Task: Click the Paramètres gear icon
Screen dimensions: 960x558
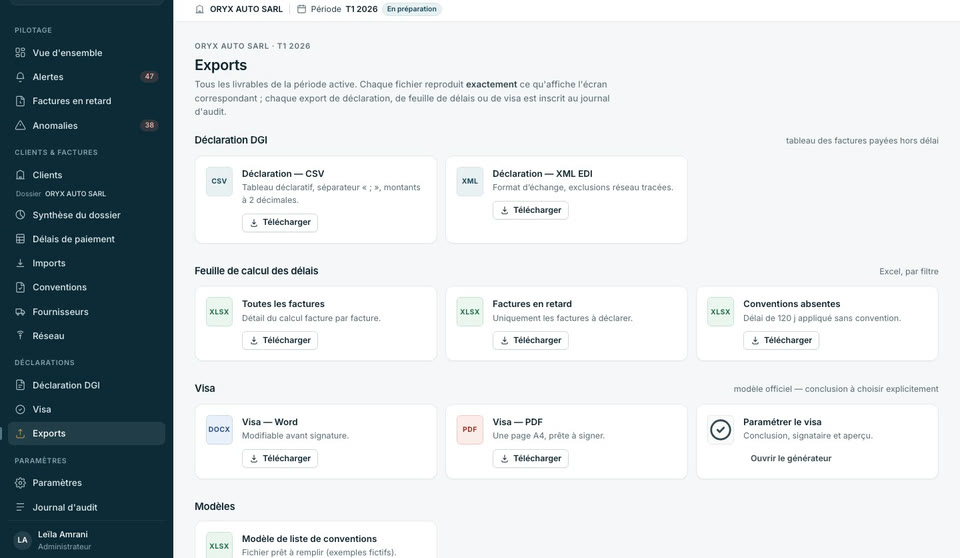Action: (x=20, y=483)
